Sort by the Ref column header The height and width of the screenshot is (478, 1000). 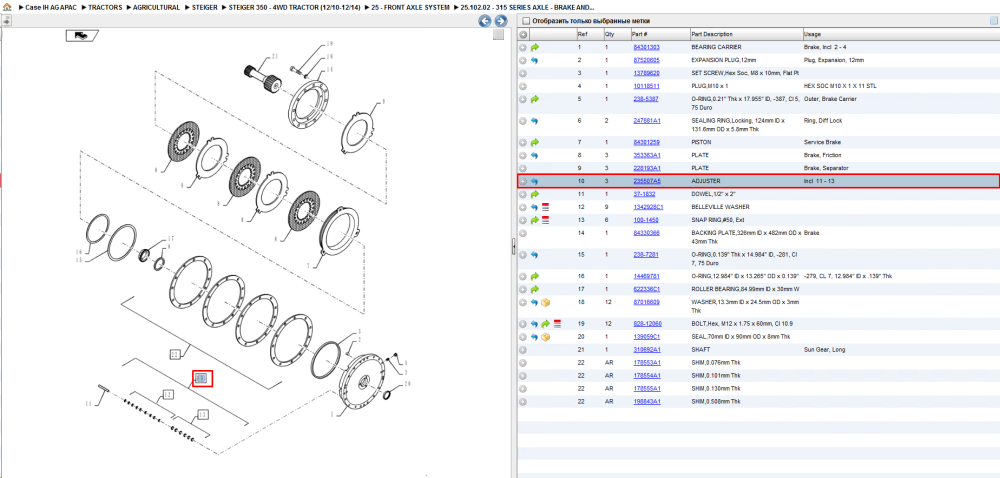pyautogui.click(x=582, y=34)
